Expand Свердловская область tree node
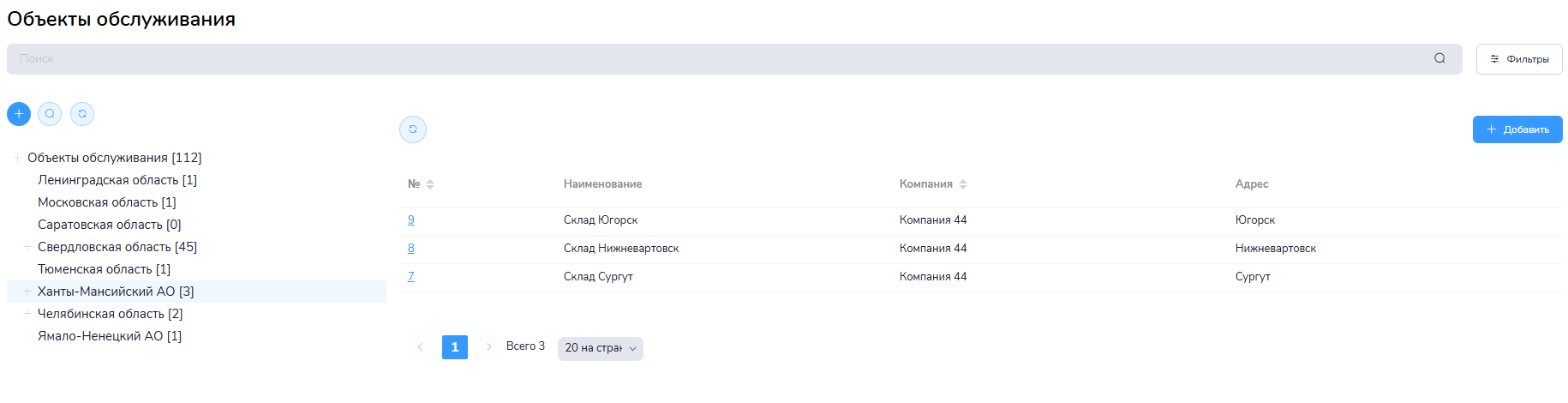Viewport: 1568px width, 403px height. click(27, 247)
